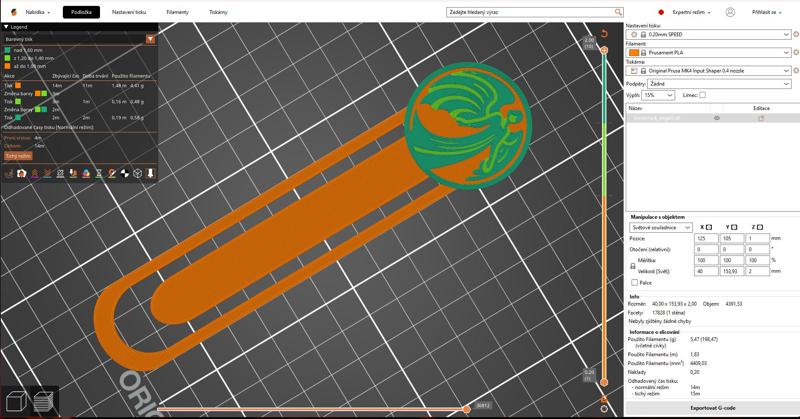Click the Y axis icon in manipulation
800x419 pixels.
(734, 227)
